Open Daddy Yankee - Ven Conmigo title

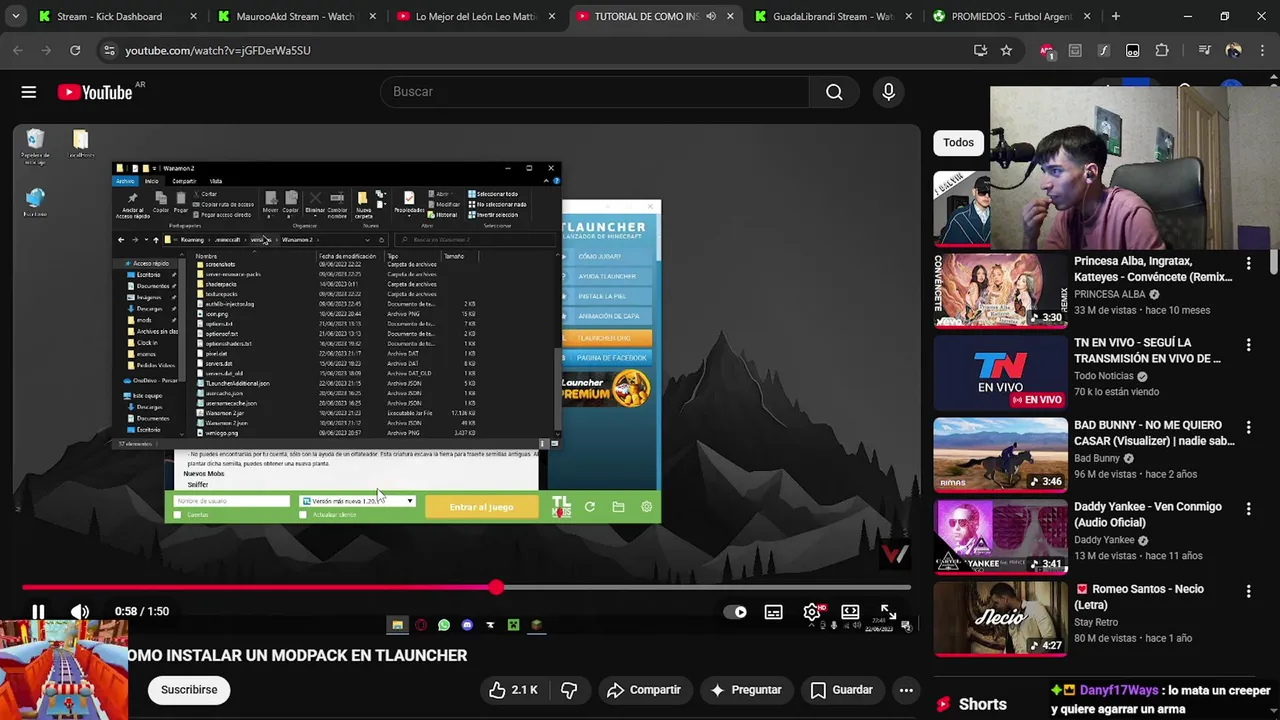[1148, 515]
